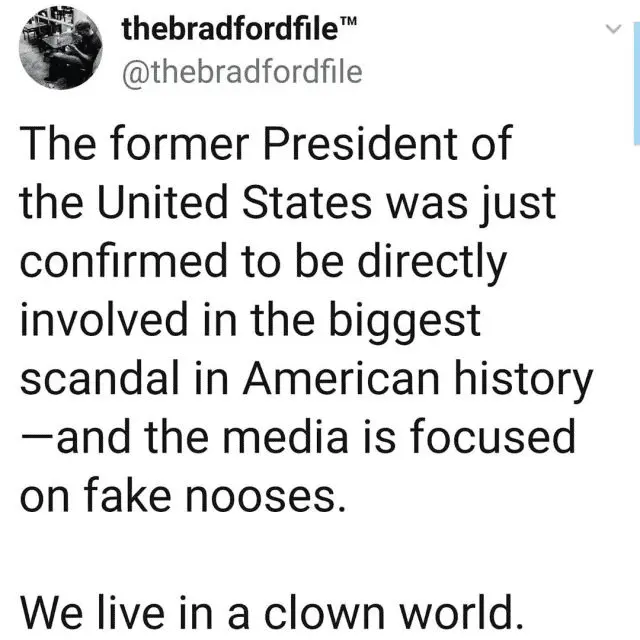640x640 pixels.
Task: Click the word "media" in the tweet
Action: (333, 437)
